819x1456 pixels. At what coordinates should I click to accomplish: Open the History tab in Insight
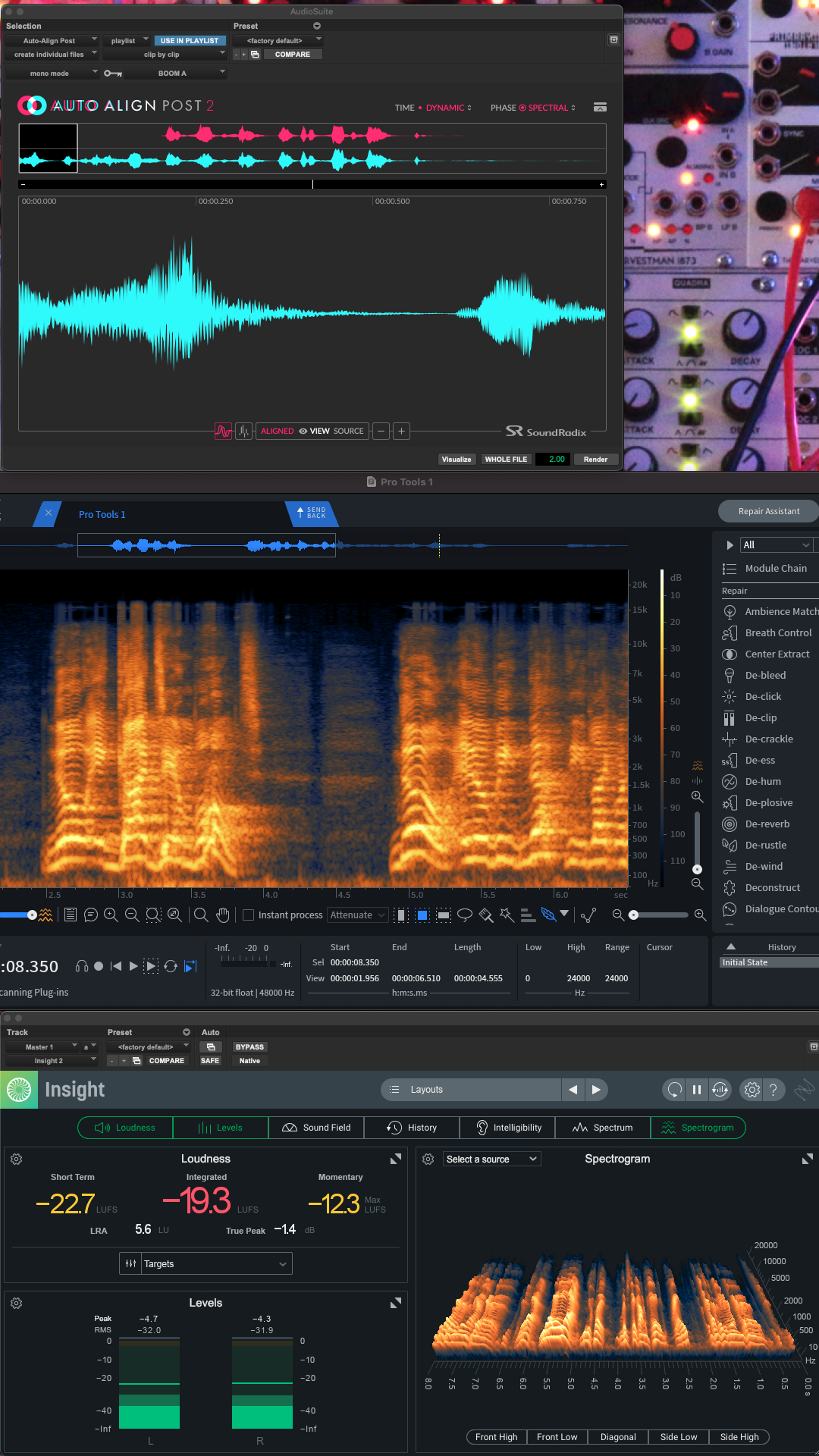(412, 1128)
